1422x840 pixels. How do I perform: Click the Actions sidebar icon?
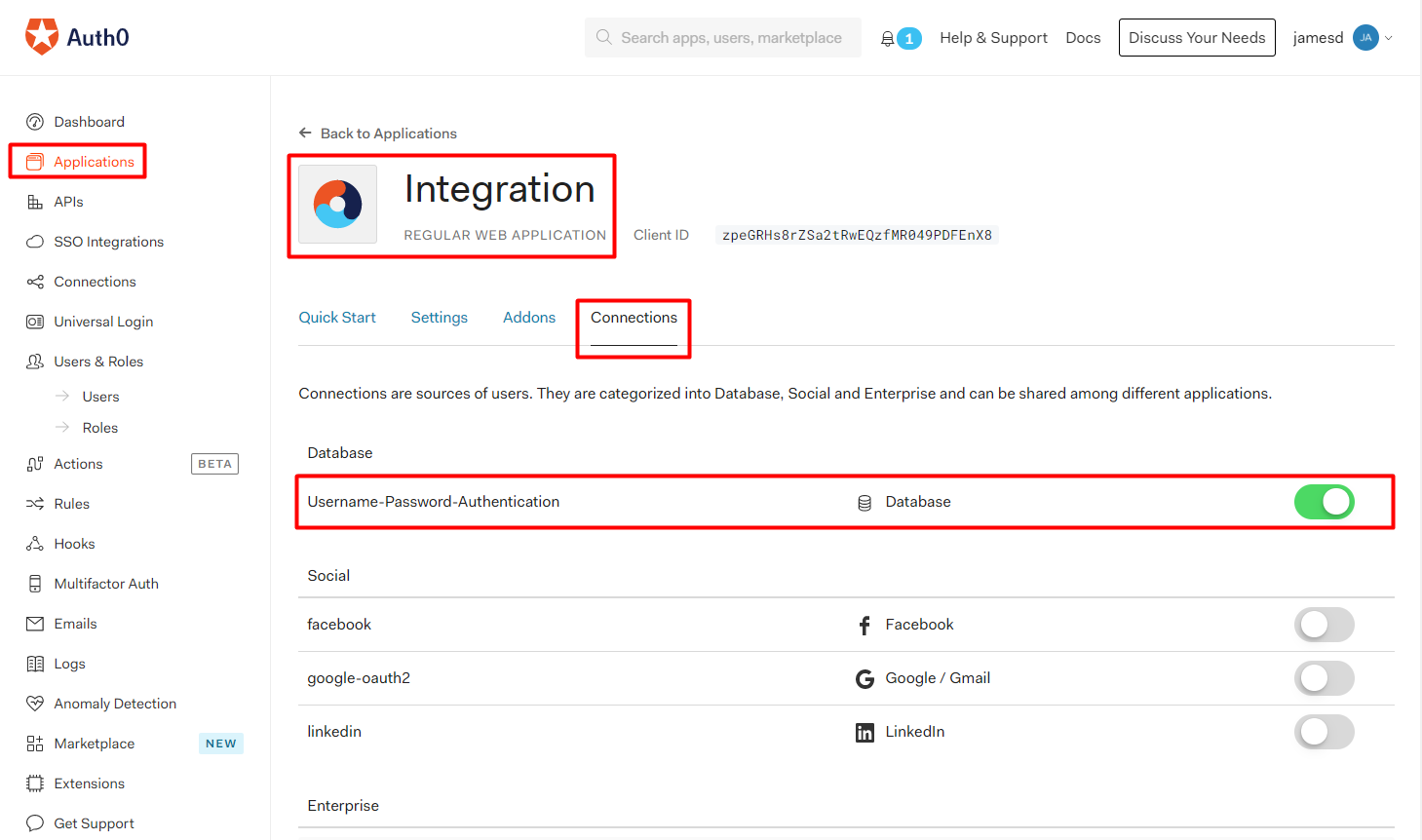(35, 464)
